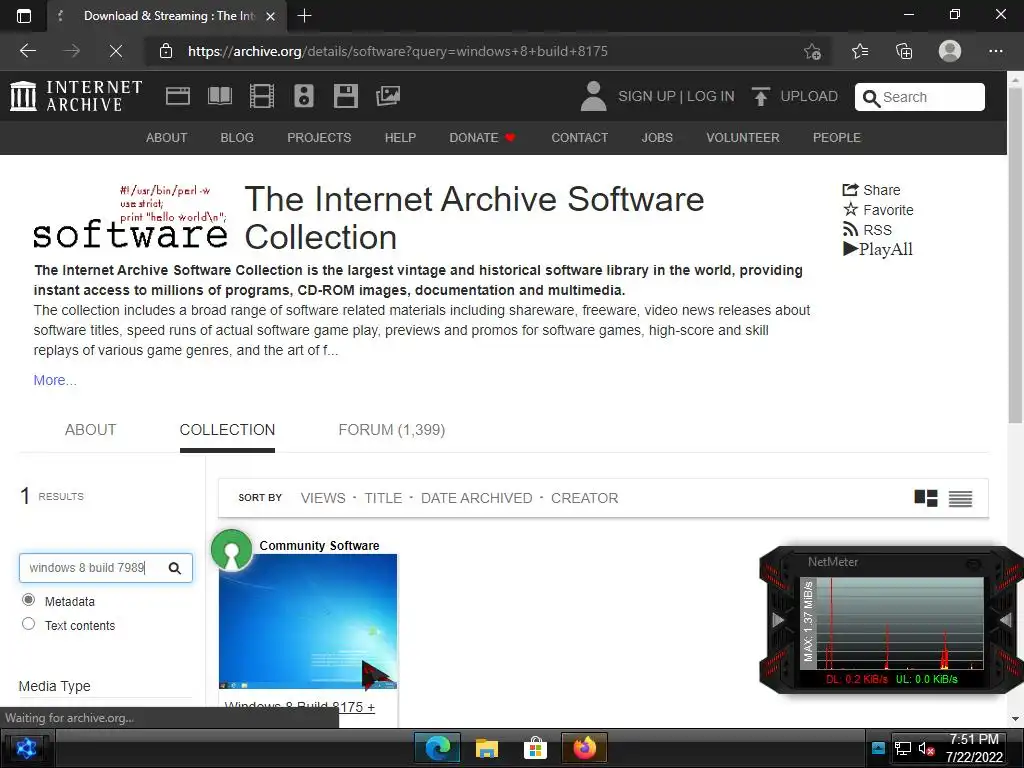This screenshot has height=768, width=1024.
Task: Open File Explorer from the taskbar
Action: [487, 748]
